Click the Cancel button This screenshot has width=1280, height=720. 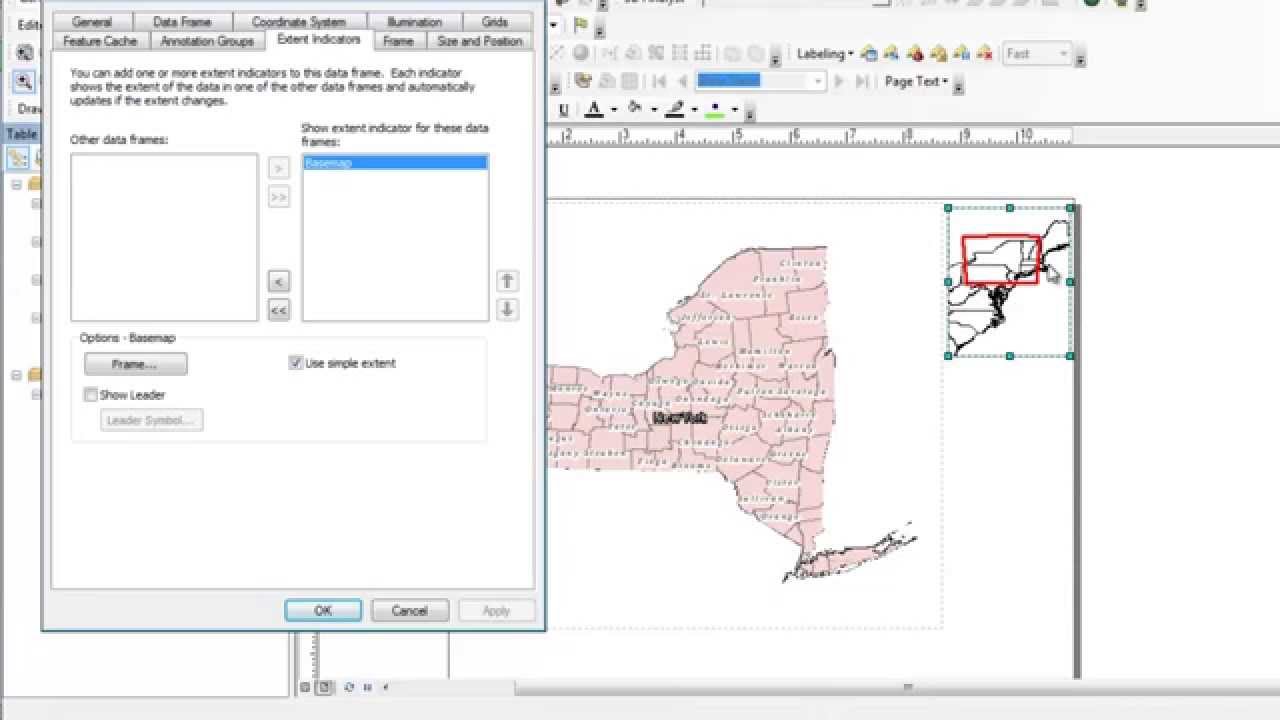pos(409,611)
